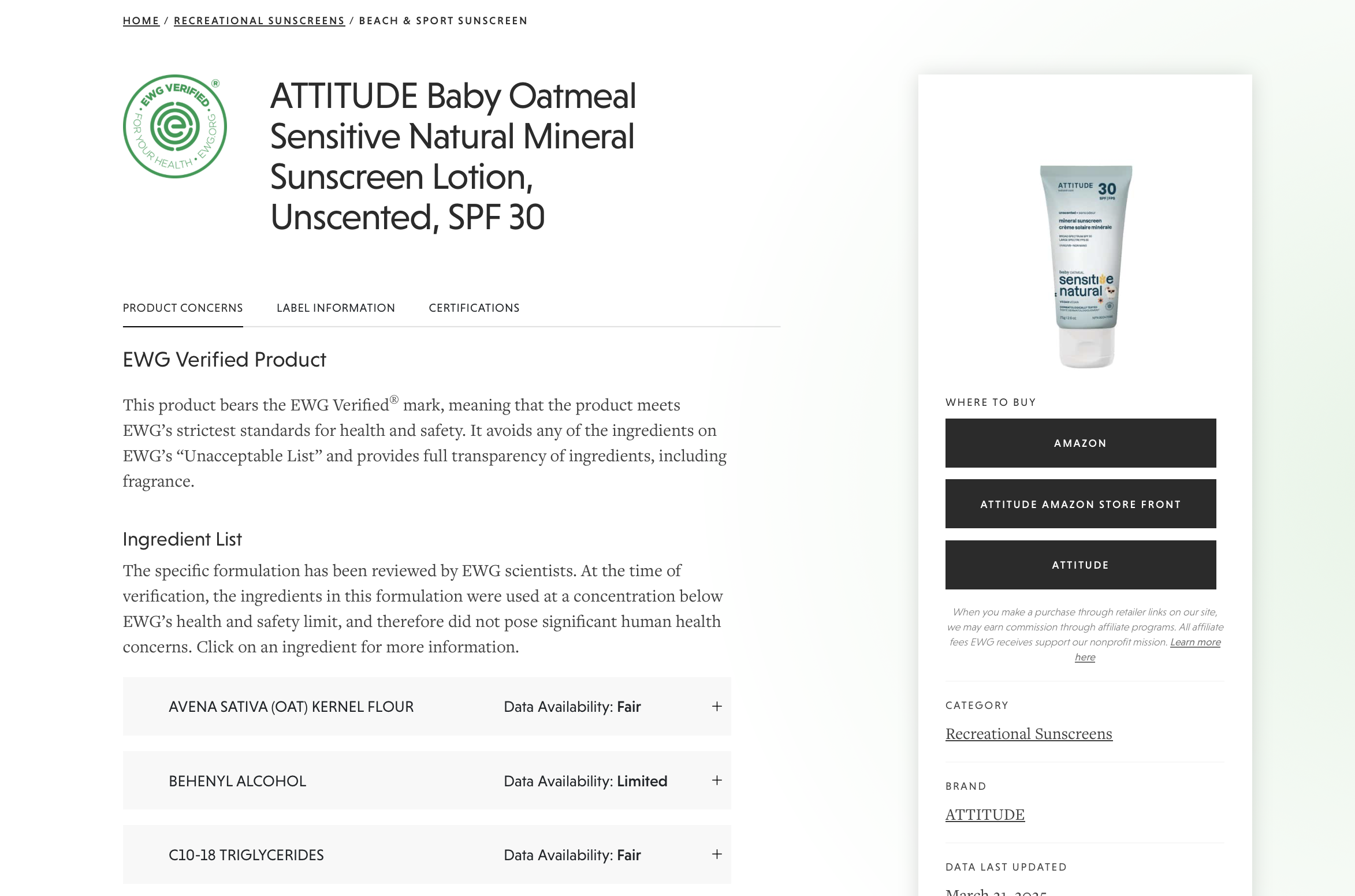1355x896 pixels.
Task: Open the ATTITUDE brand link
Action: (x=985, y=815)
